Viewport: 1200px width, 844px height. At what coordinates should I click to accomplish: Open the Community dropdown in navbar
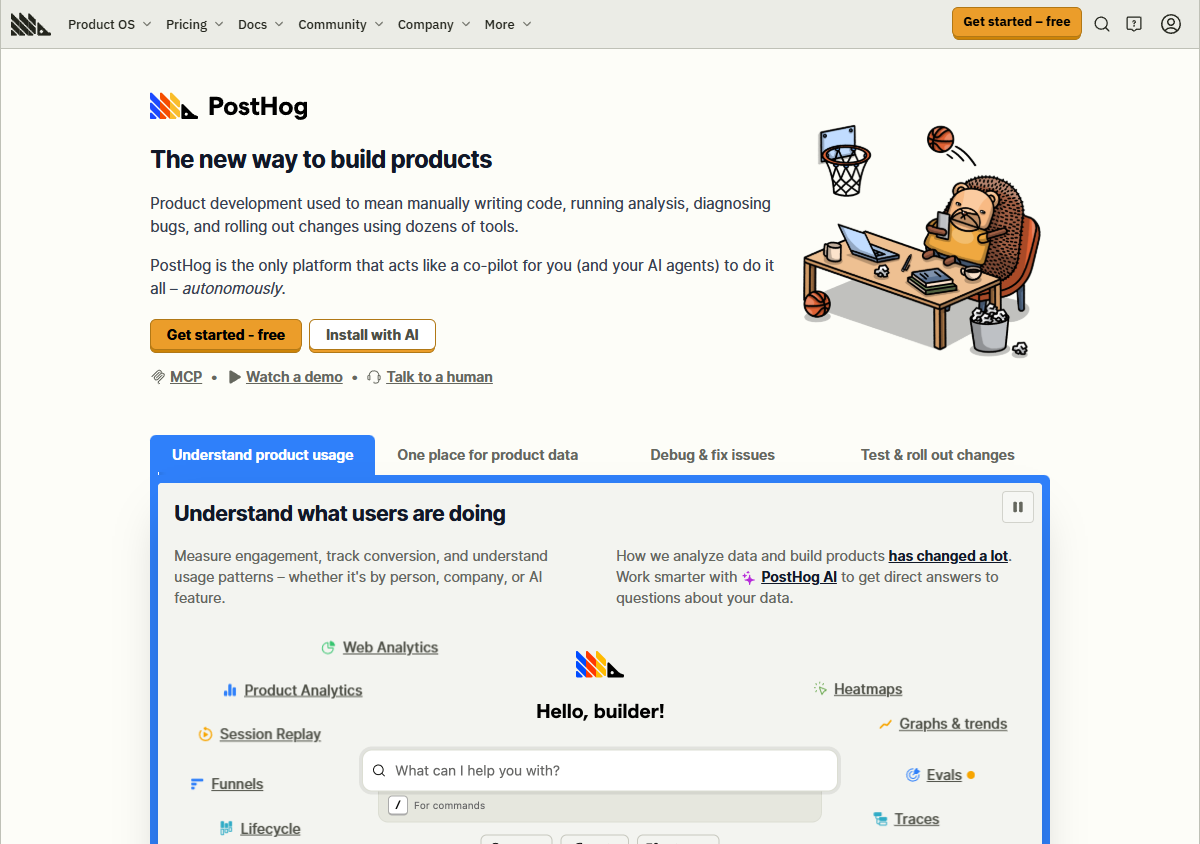(341, 24)
